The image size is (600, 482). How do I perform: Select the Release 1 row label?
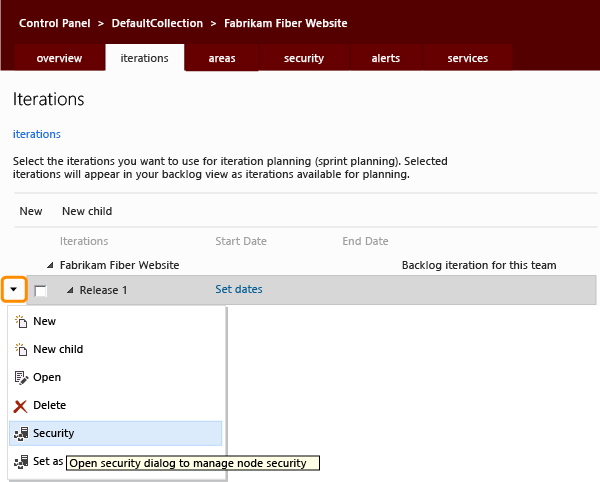pos(103,290)
